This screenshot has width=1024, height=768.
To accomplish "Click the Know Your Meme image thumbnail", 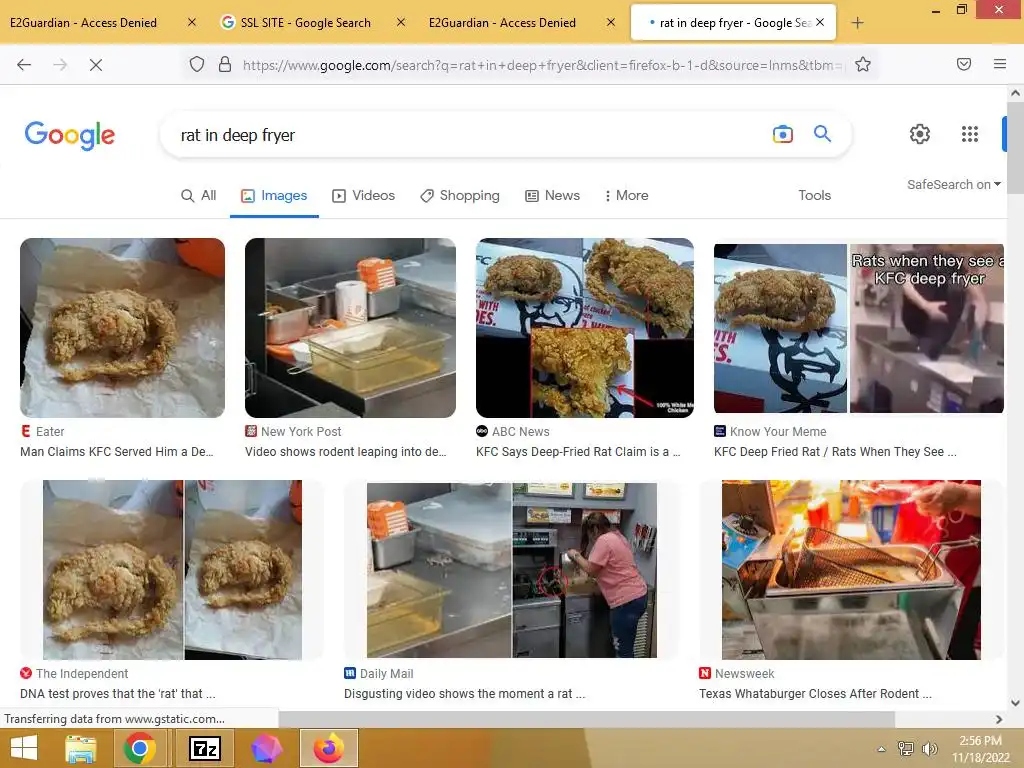I will [859, 328].
